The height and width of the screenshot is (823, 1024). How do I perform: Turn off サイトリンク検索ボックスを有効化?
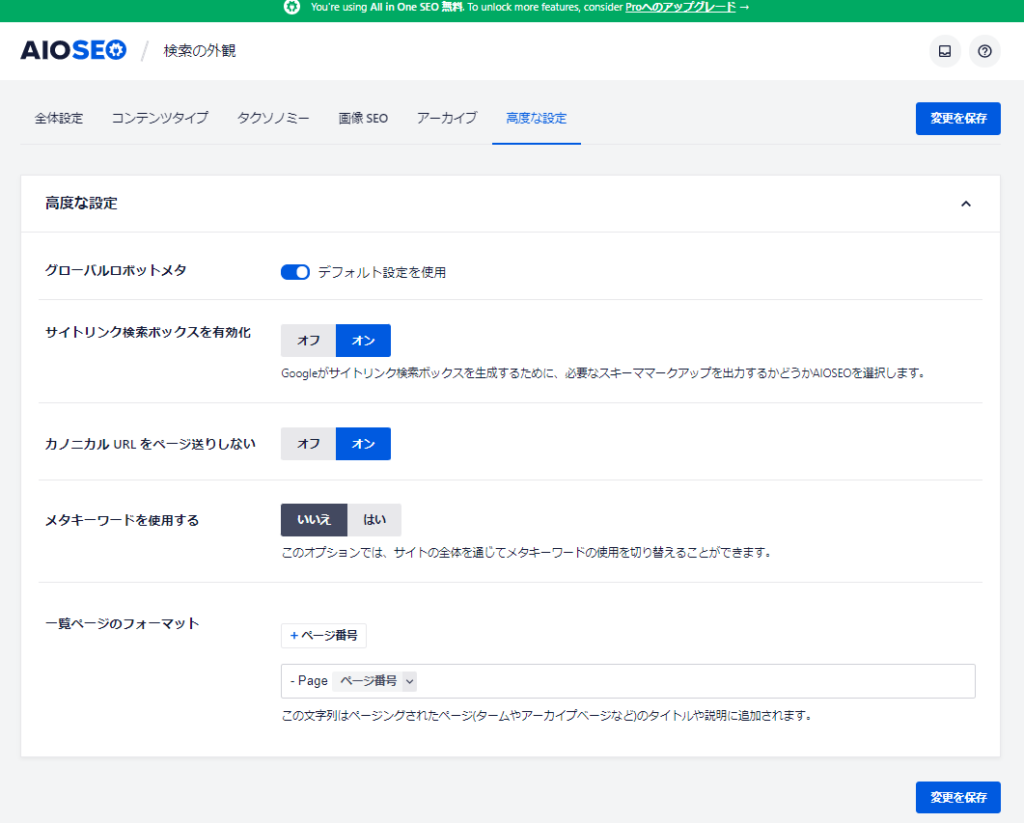click(x=308, y=340)
